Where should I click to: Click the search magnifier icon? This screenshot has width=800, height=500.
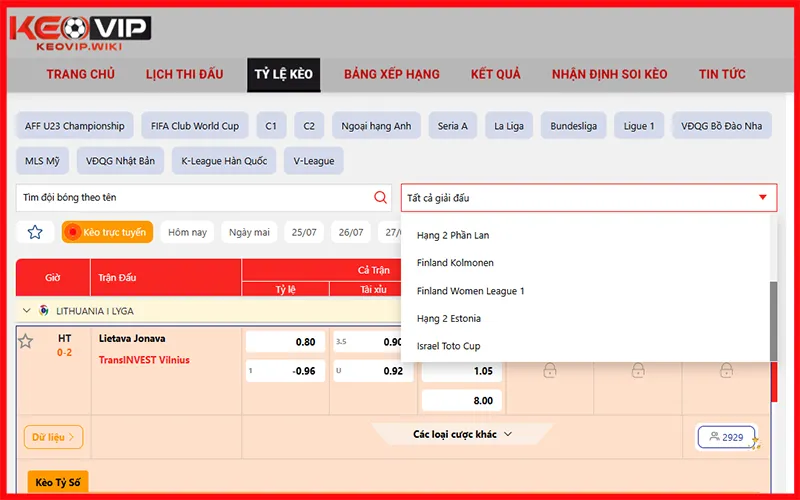coord(380,198)
